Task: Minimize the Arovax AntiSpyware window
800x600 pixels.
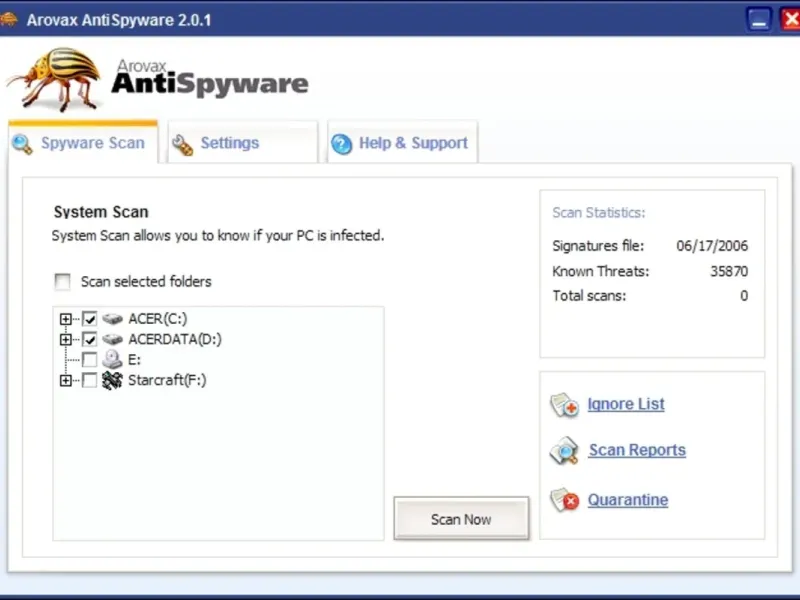Action: pos(759,20)
